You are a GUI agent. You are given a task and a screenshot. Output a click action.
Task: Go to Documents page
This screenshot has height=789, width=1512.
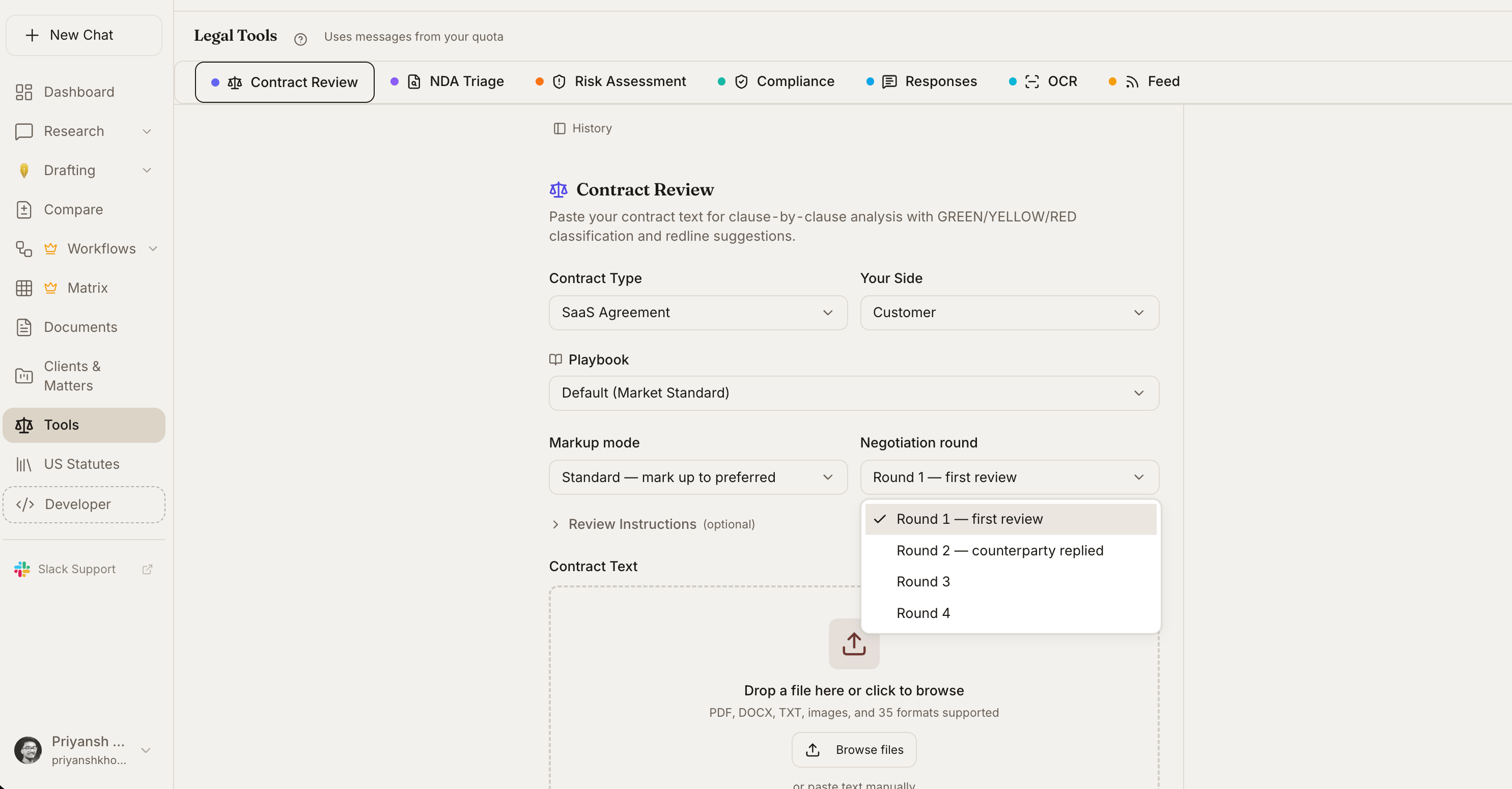(84, 327)
